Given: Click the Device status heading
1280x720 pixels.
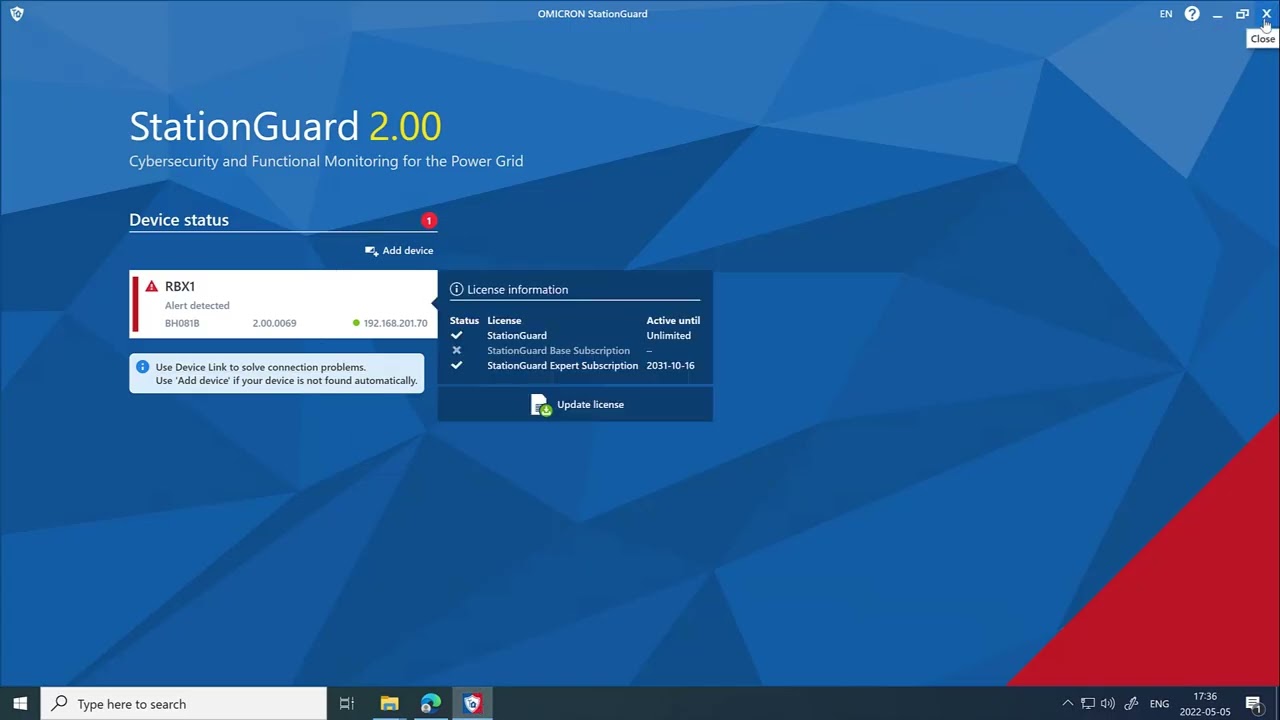Looking at the screenshot, I should 179,220.
